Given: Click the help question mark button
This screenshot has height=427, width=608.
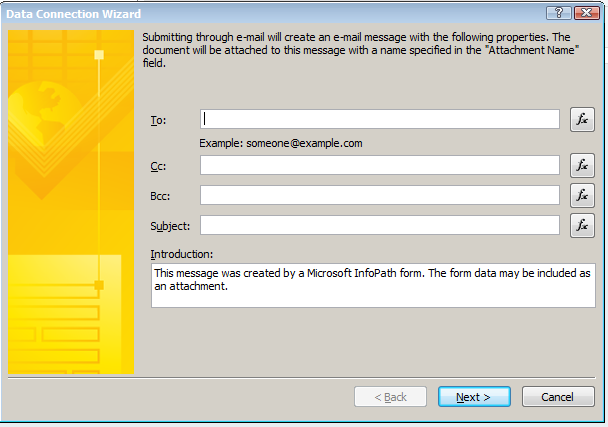Looking at the screenshot, I should coord(559,13).
